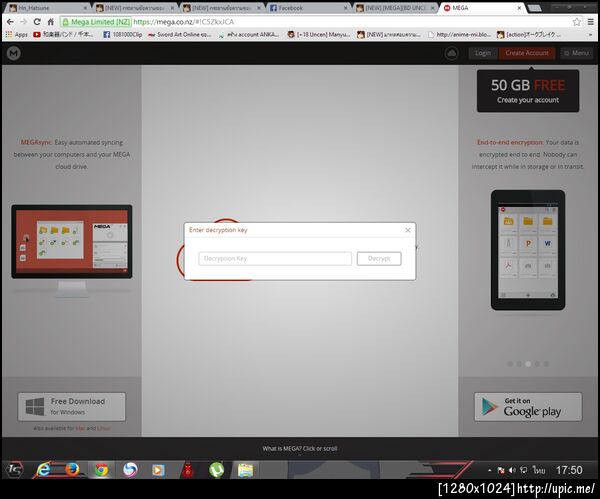Click the 50 GB FREE create account box
Viewport: 600px width, 499px height.
(x=528, y=91)
